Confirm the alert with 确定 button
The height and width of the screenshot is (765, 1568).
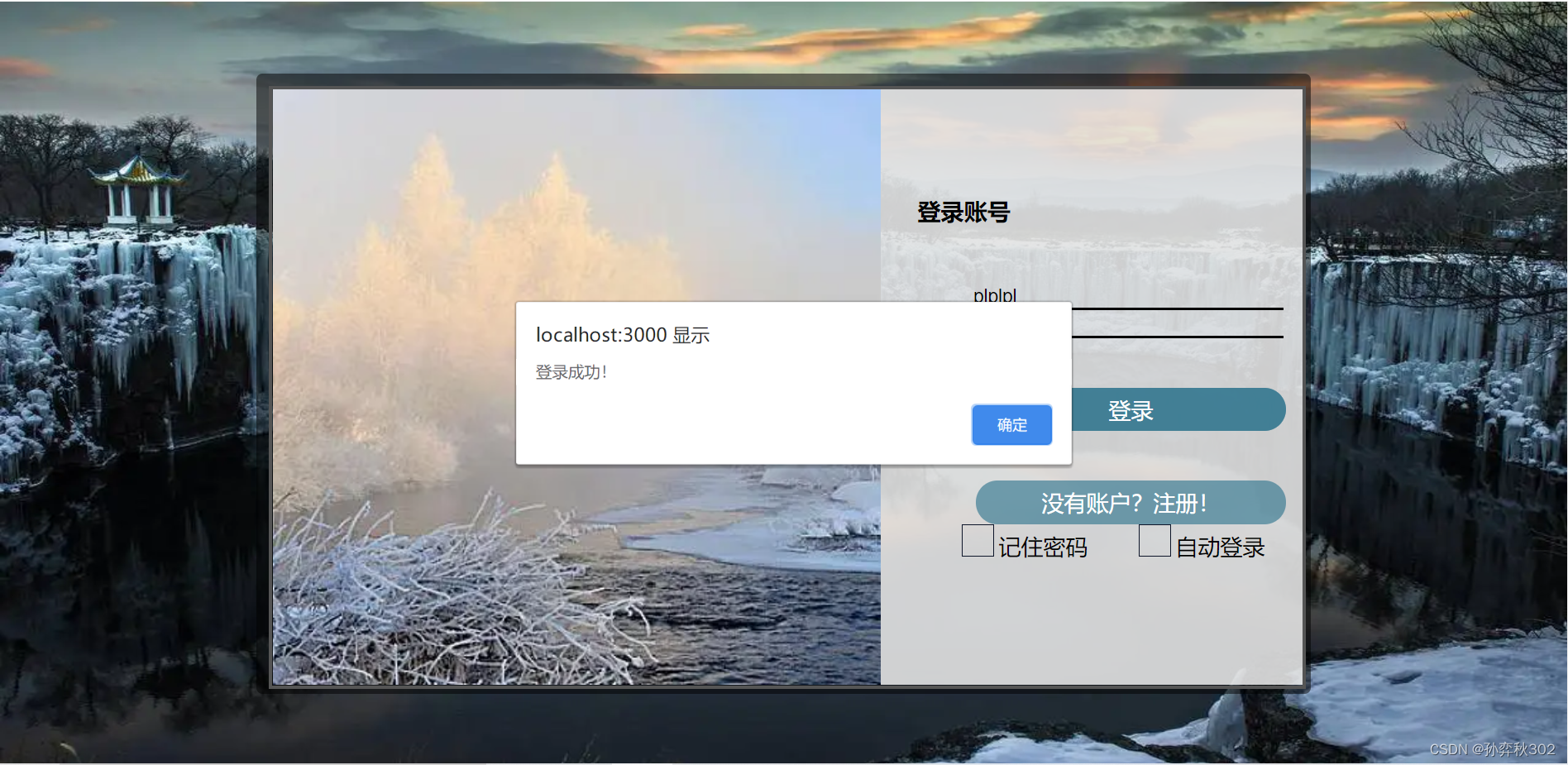pyautogui.click(x=1011, y=425)
